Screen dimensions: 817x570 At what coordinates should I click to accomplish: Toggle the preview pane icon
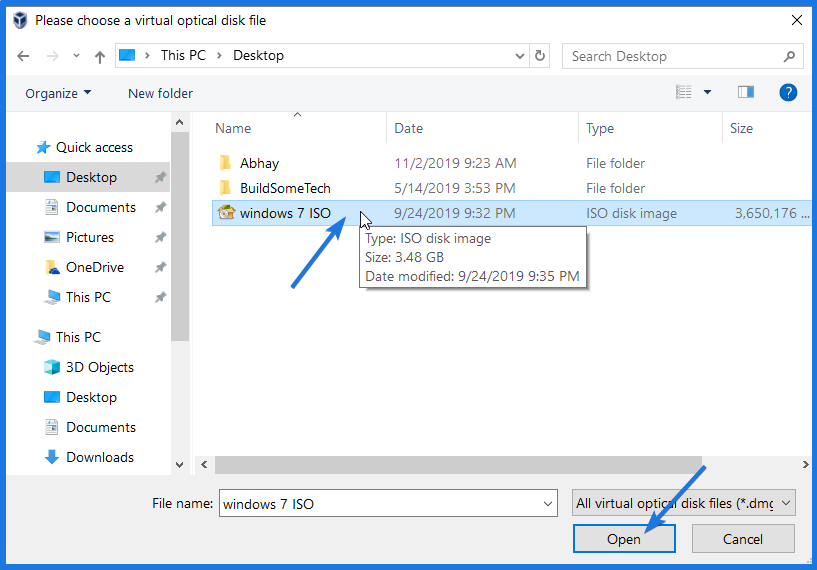pyautogui.click(x=745, y=92)
